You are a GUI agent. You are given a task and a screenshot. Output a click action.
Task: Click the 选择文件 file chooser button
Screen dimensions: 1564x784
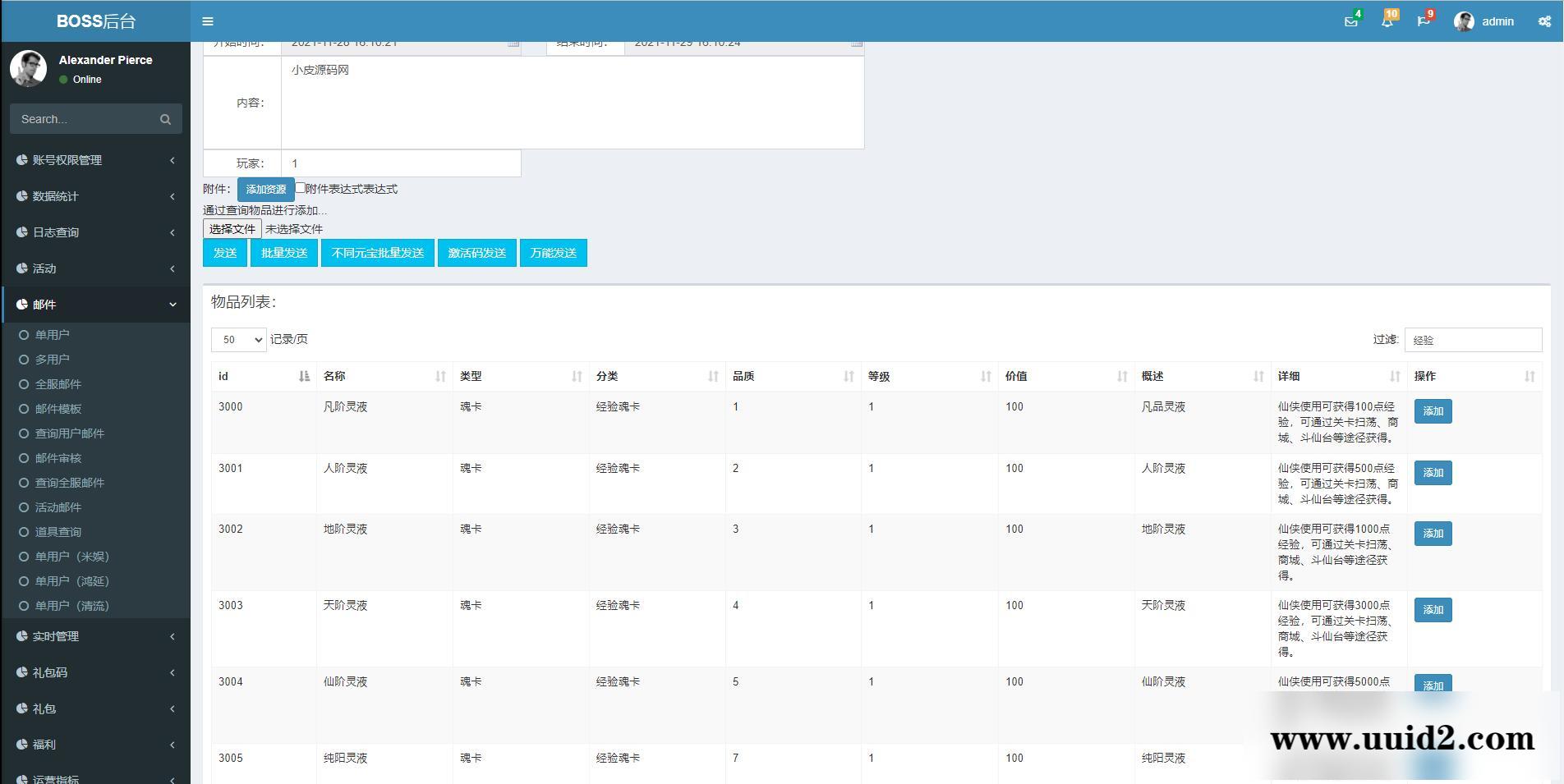click(x=232, y=229)
